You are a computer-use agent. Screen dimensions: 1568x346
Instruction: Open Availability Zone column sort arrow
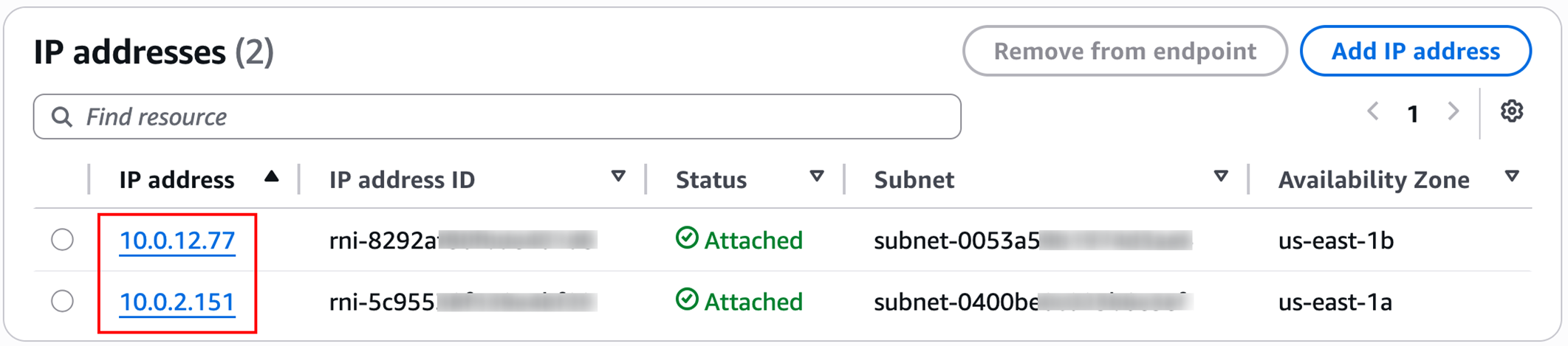(x=1512, y=176)
